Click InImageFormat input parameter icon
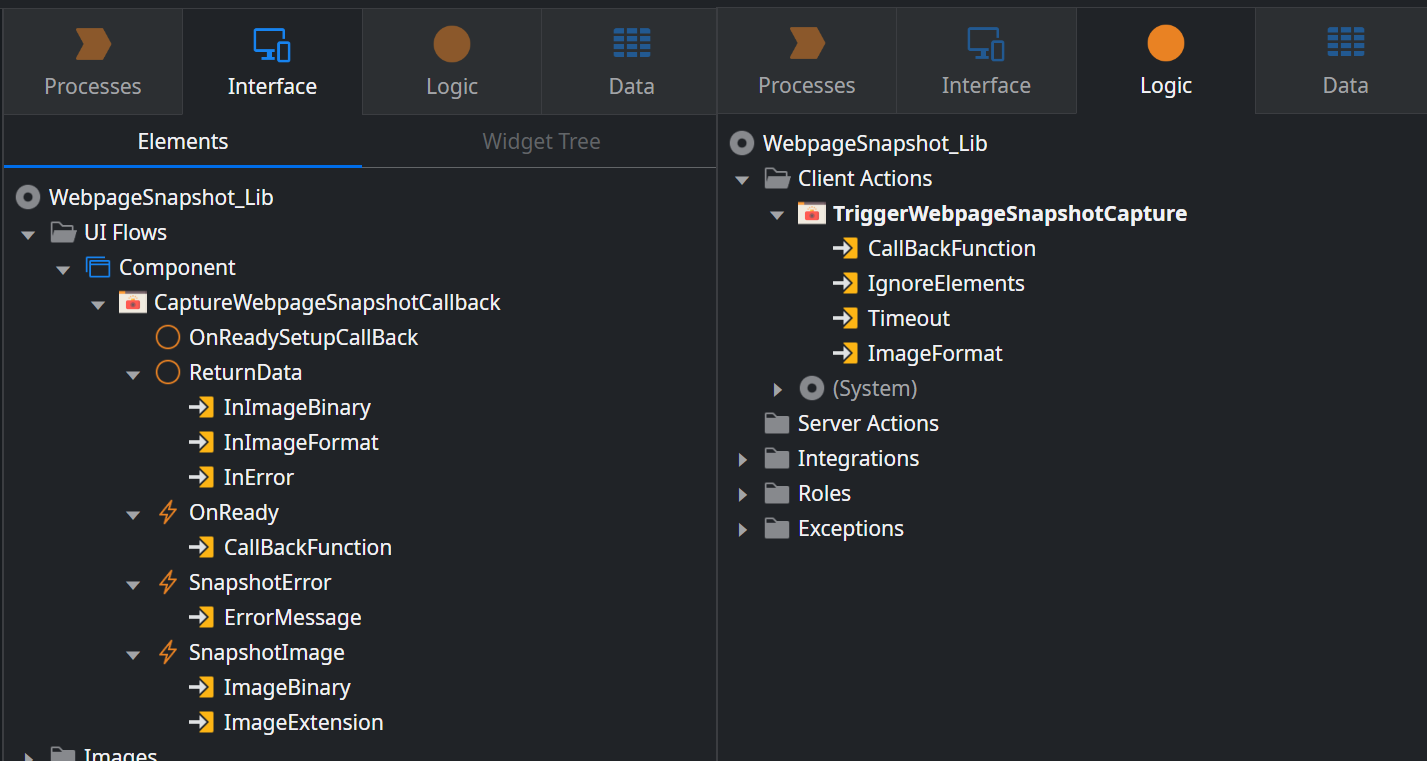The width and height of the screenshot is (1427, 761). (201, 442)
